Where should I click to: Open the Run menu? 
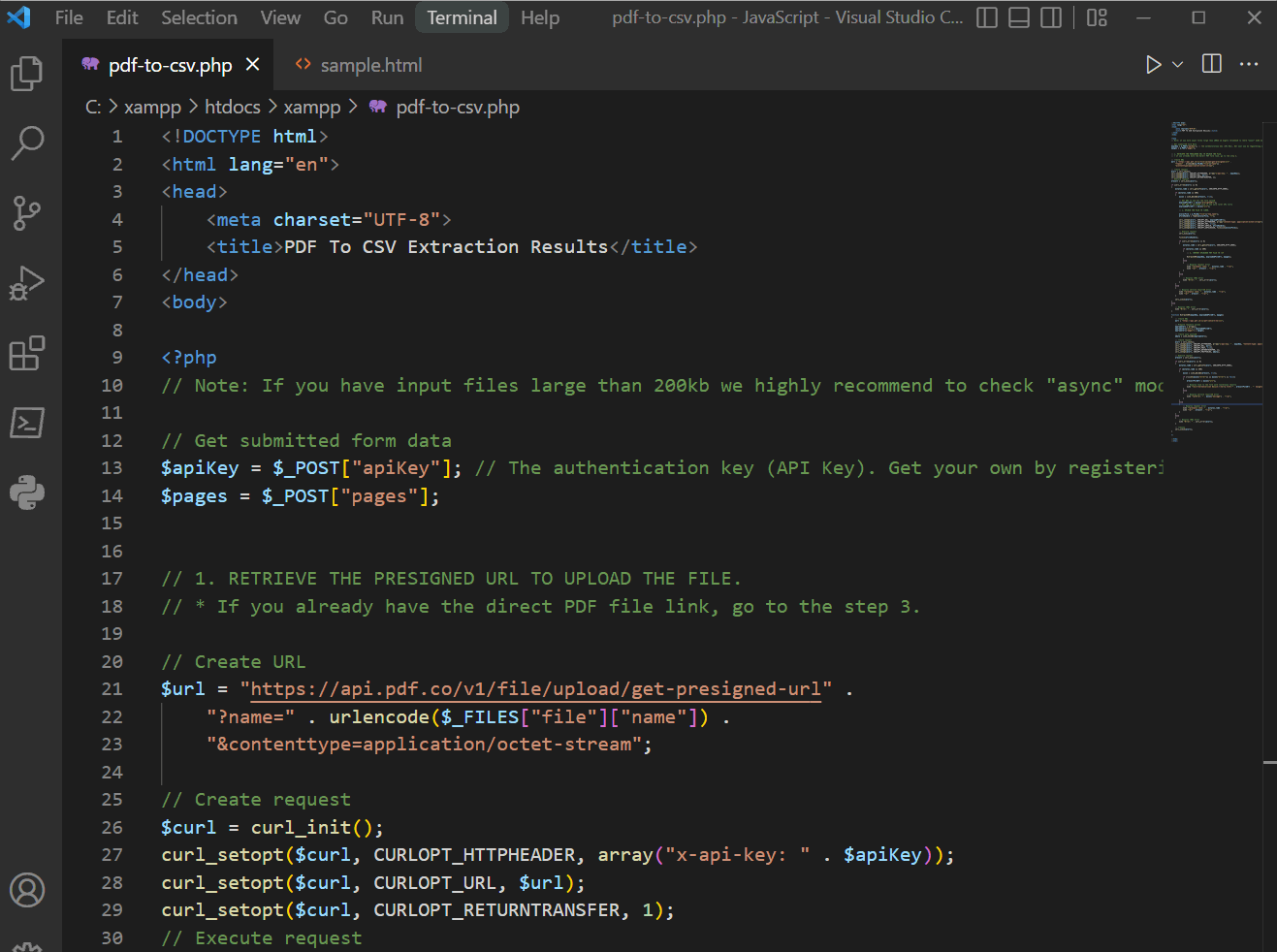pyautogui.click(x=387, y=17)
